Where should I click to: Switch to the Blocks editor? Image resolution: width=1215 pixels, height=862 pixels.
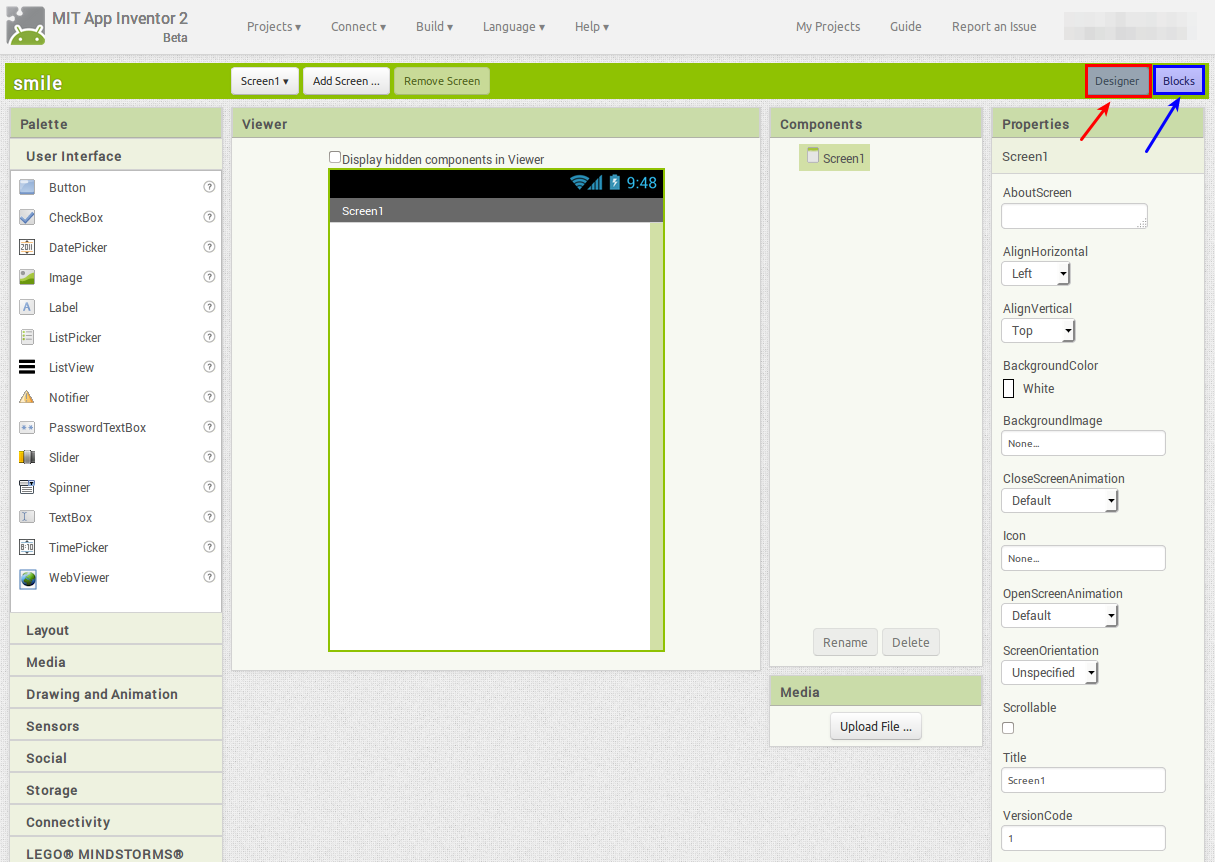1178,80
